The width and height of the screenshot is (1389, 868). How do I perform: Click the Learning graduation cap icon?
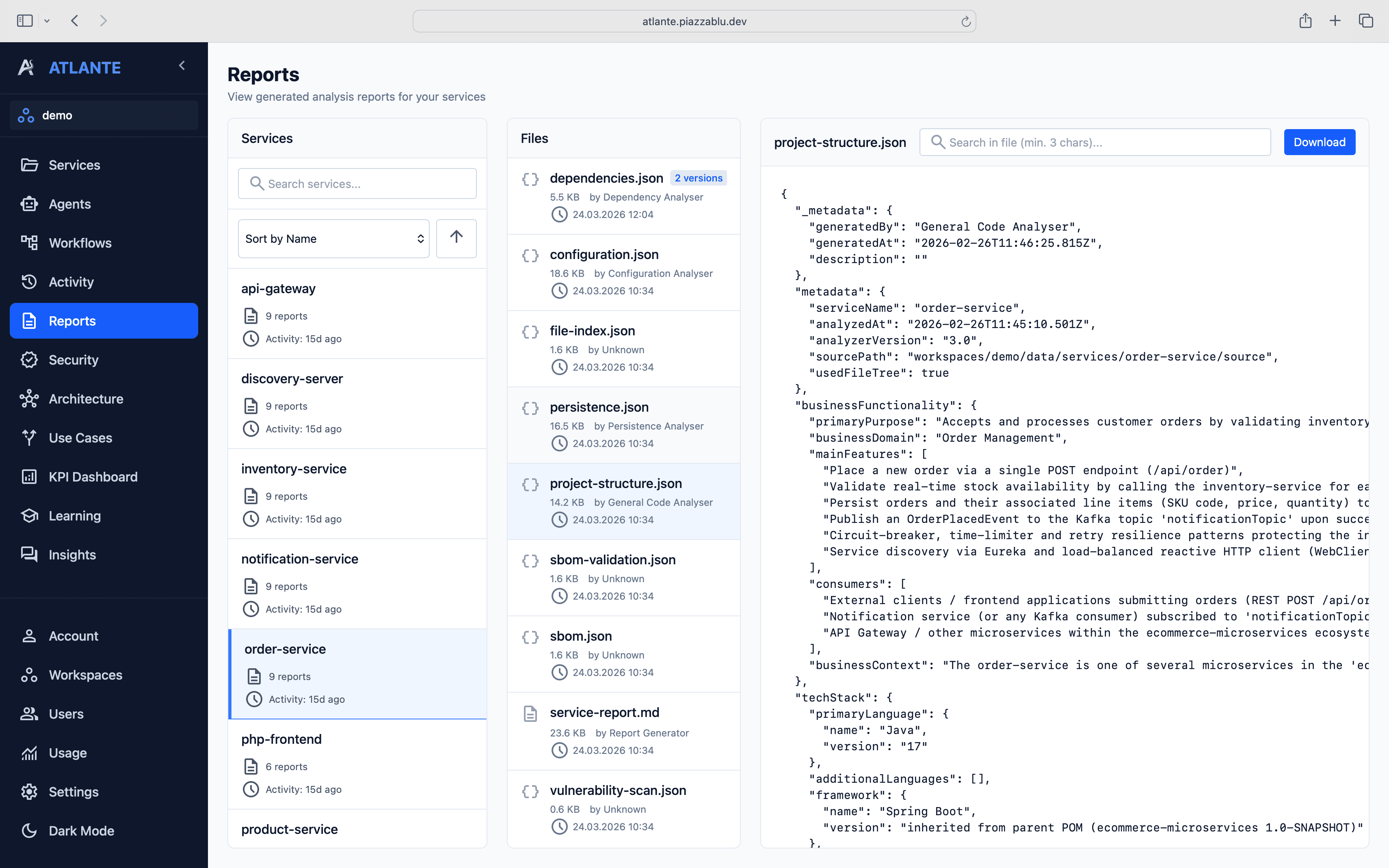[x=29, y=516]
